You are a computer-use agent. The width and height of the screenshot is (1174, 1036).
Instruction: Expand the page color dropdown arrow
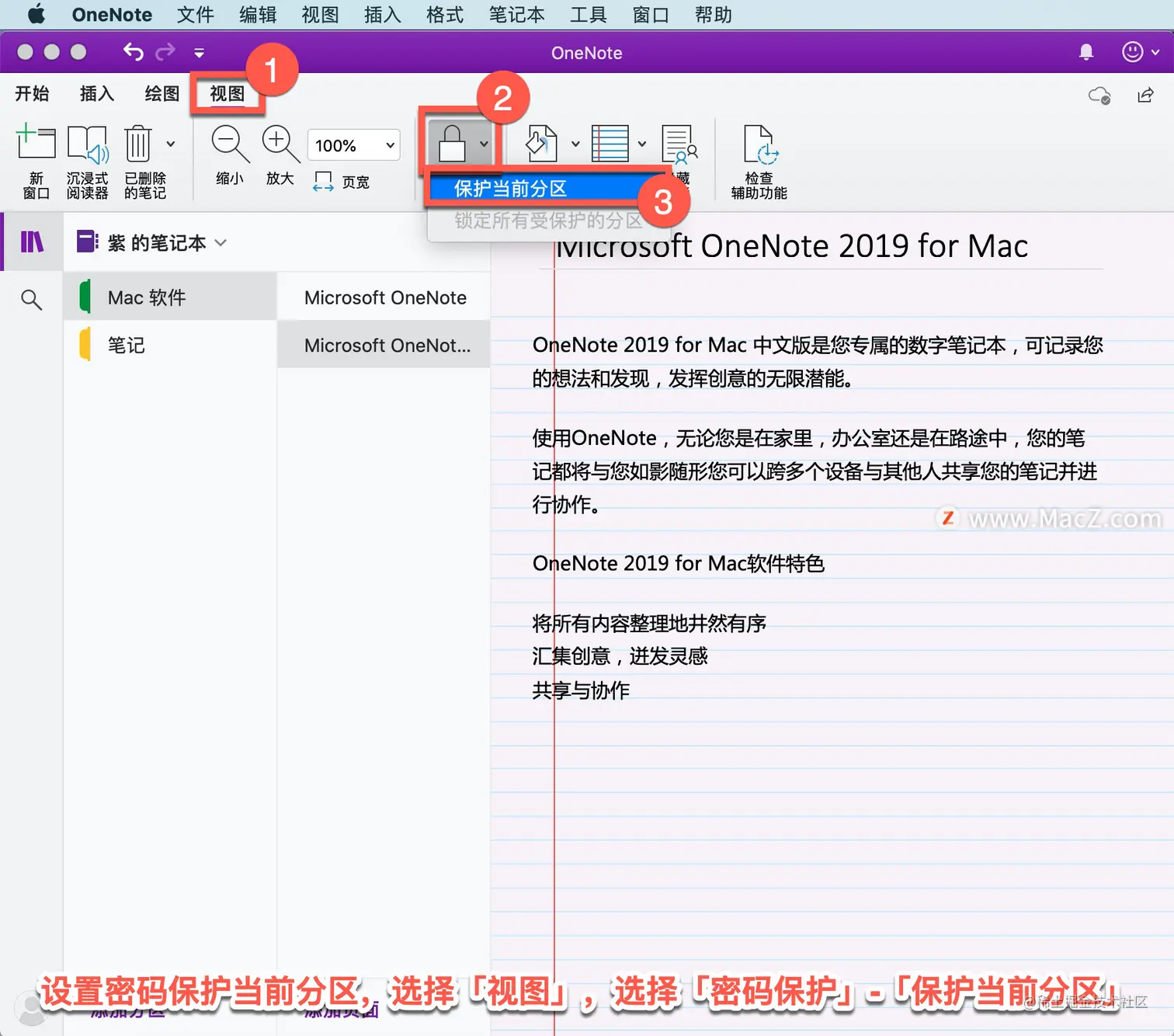click(x=575, y=144)
